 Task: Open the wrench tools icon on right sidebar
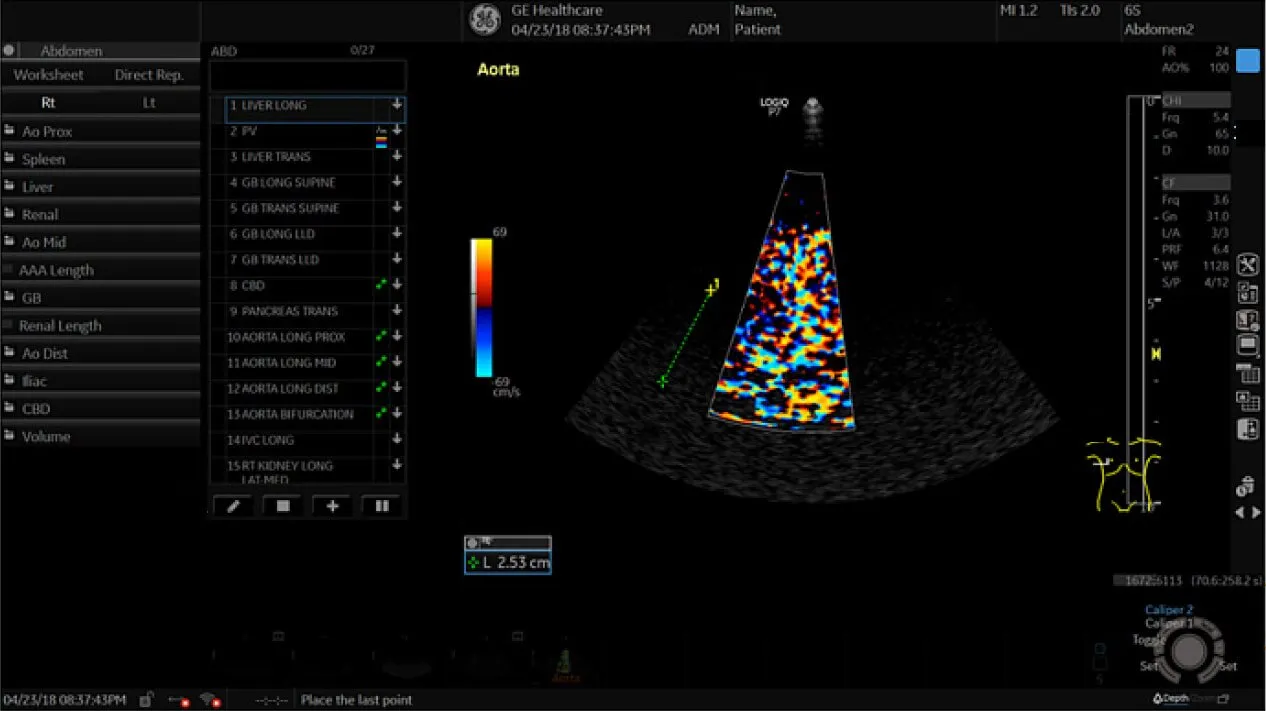pos(1247,265)
